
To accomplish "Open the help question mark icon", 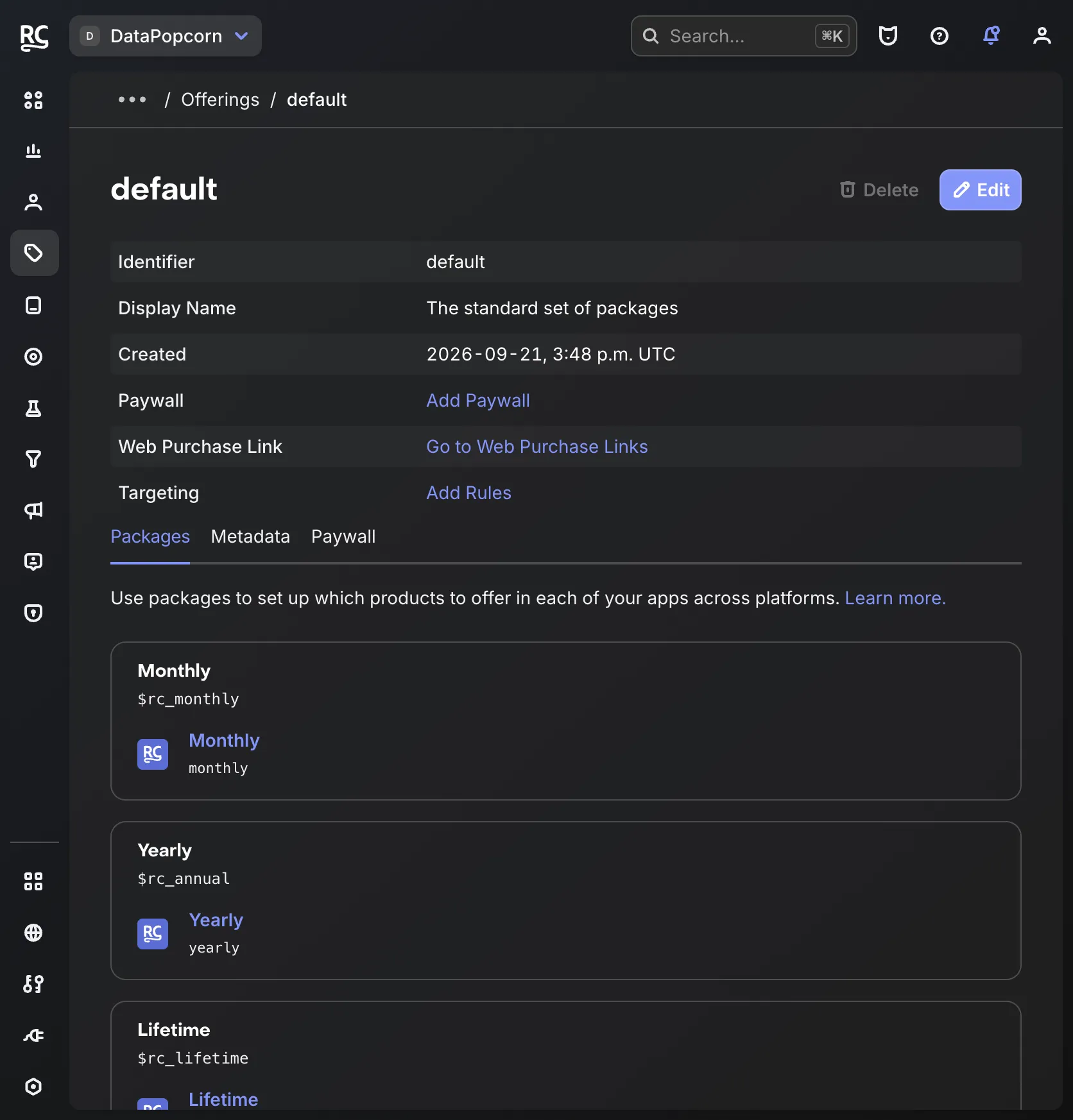I will click(940, 36).
